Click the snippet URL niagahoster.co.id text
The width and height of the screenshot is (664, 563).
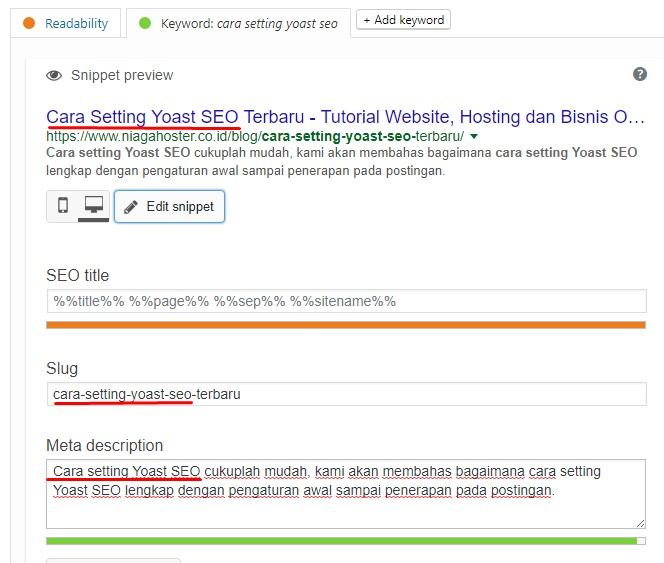pyautogui.click(x=255, y=136)
